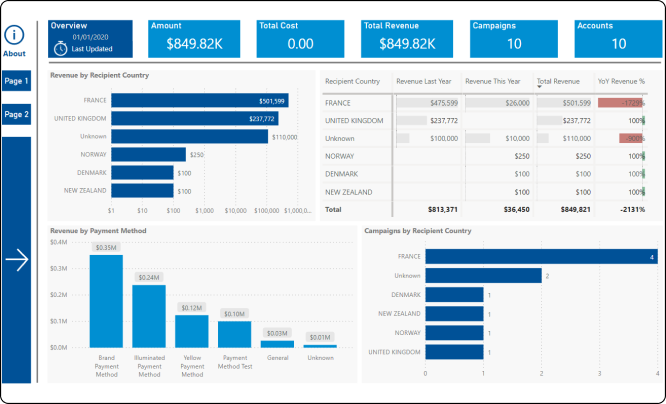Click the next page arrow icon
Image resolution: width=666 pixels, height=404 pixels.
[x=17, y=260]
